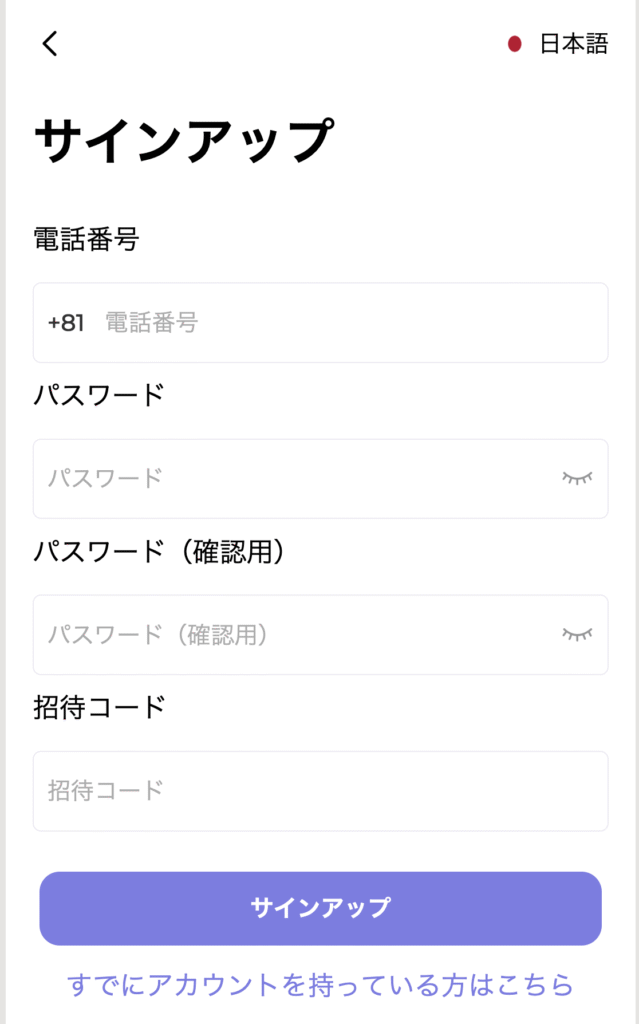Click the language indicator icon
The height and width of the screenshot is (1024, 639).
tap(513, 44)
